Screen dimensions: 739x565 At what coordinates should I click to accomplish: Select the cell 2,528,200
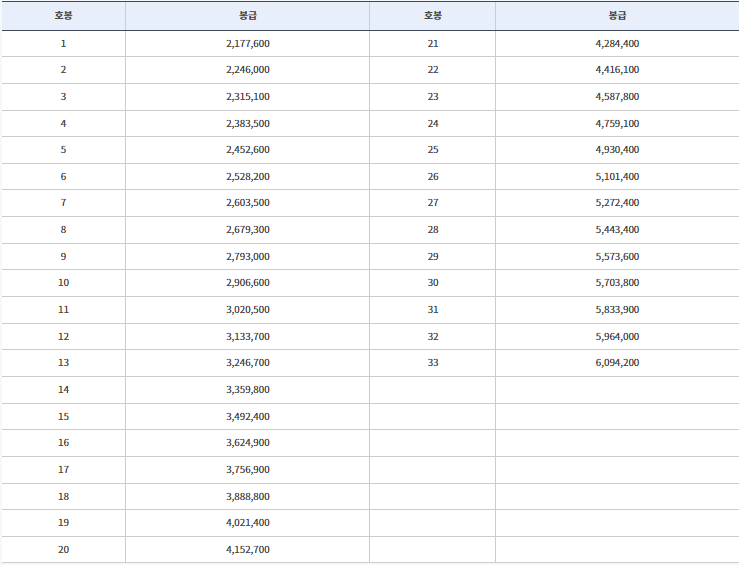point(248,177)
